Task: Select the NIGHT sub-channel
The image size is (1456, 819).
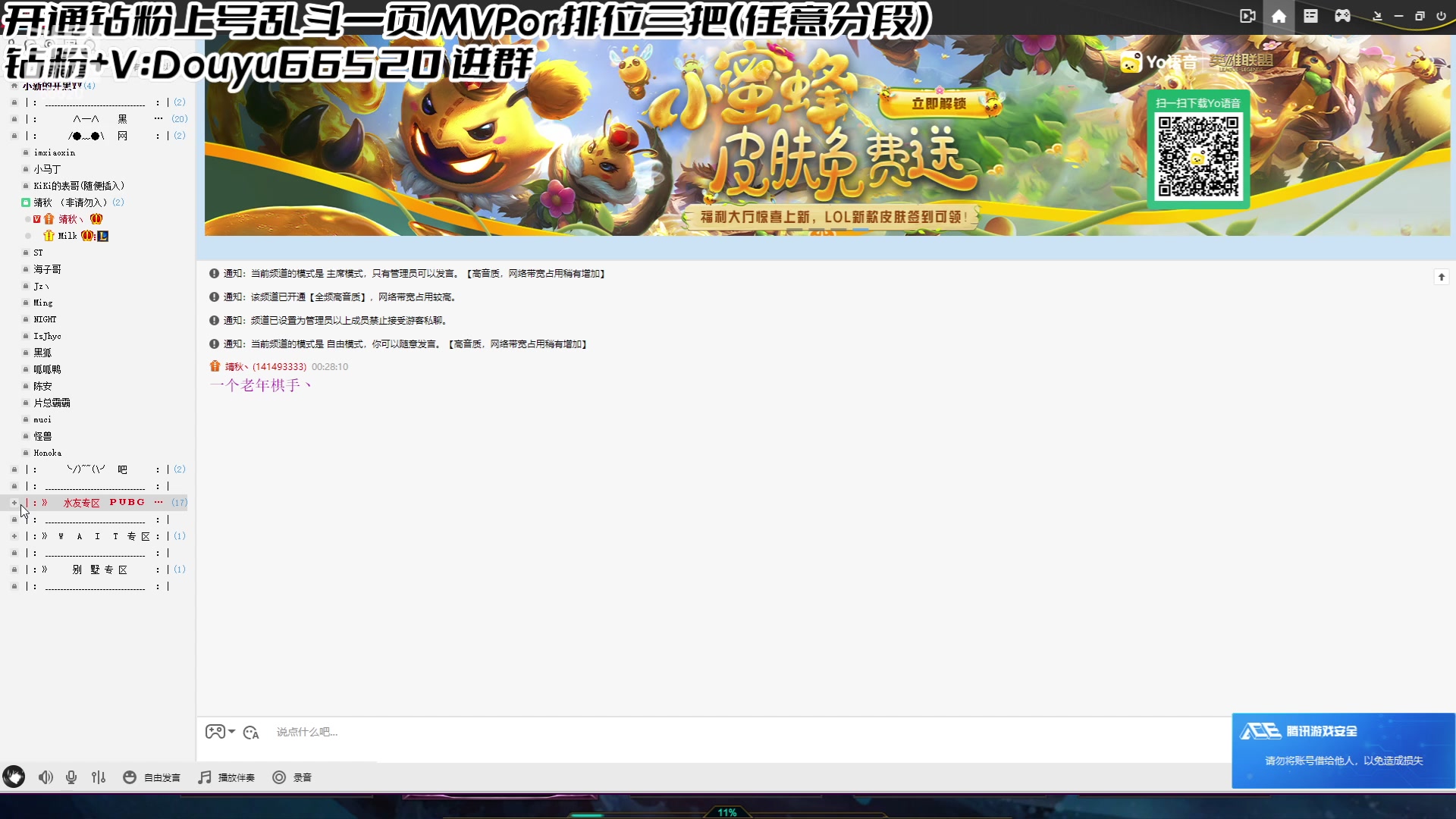Action: (45, 319)
